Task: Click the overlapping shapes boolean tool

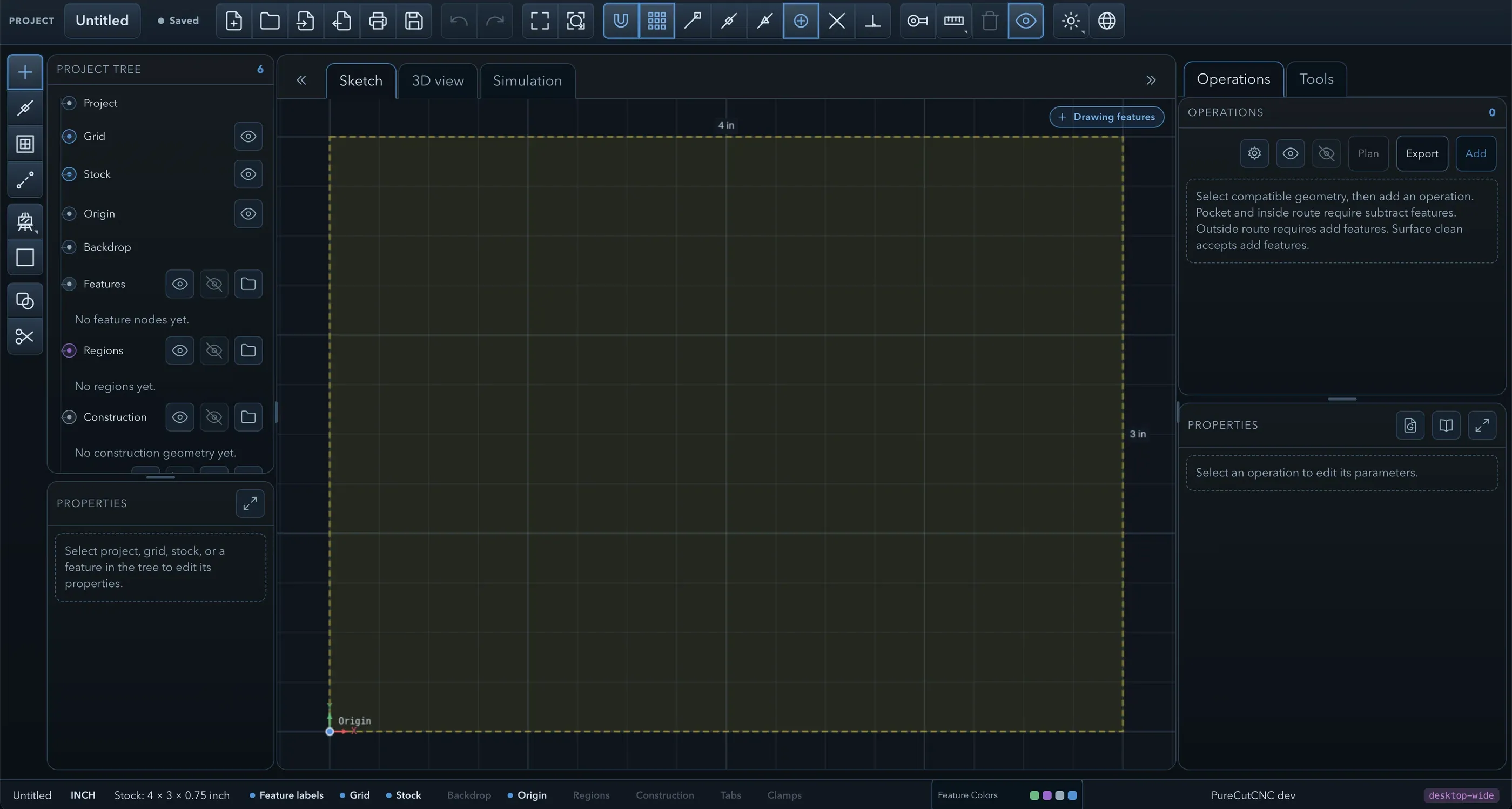Action: pyautogui.click(x=25, y=300)
